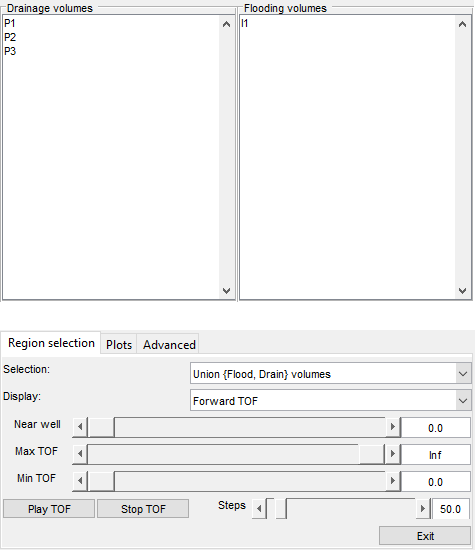Click the Steps slider right arrow
The height and width of the screenshot is (550, 475).
tap(423, 508)
